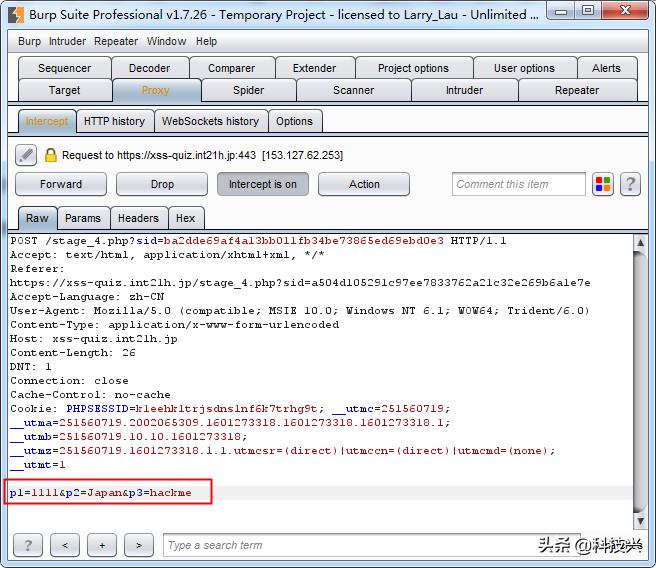Image resolution: width=656 pixels, height=568 pixels.
Task: Switch to the Sequencer tab
Action: [x=65, y=68]
